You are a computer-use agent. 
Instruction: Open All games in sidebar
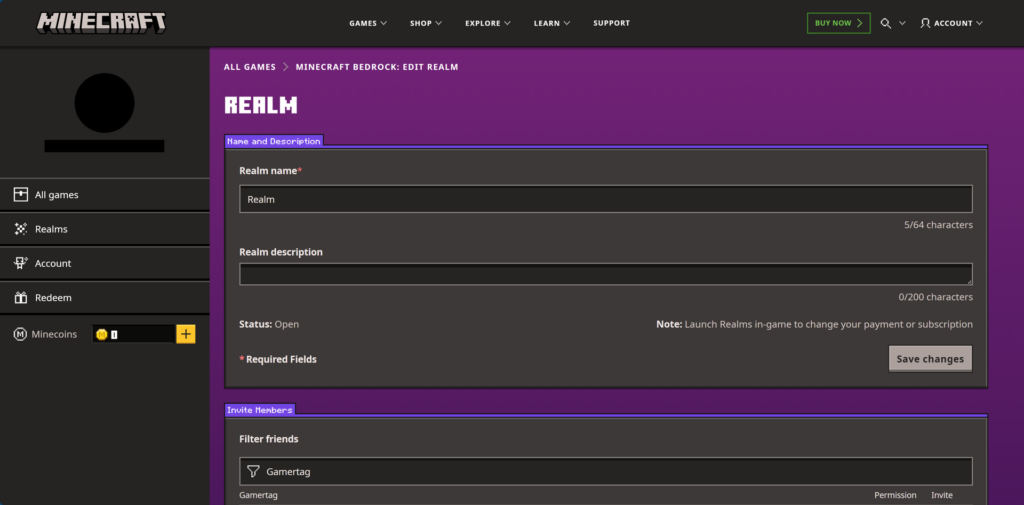104,195
